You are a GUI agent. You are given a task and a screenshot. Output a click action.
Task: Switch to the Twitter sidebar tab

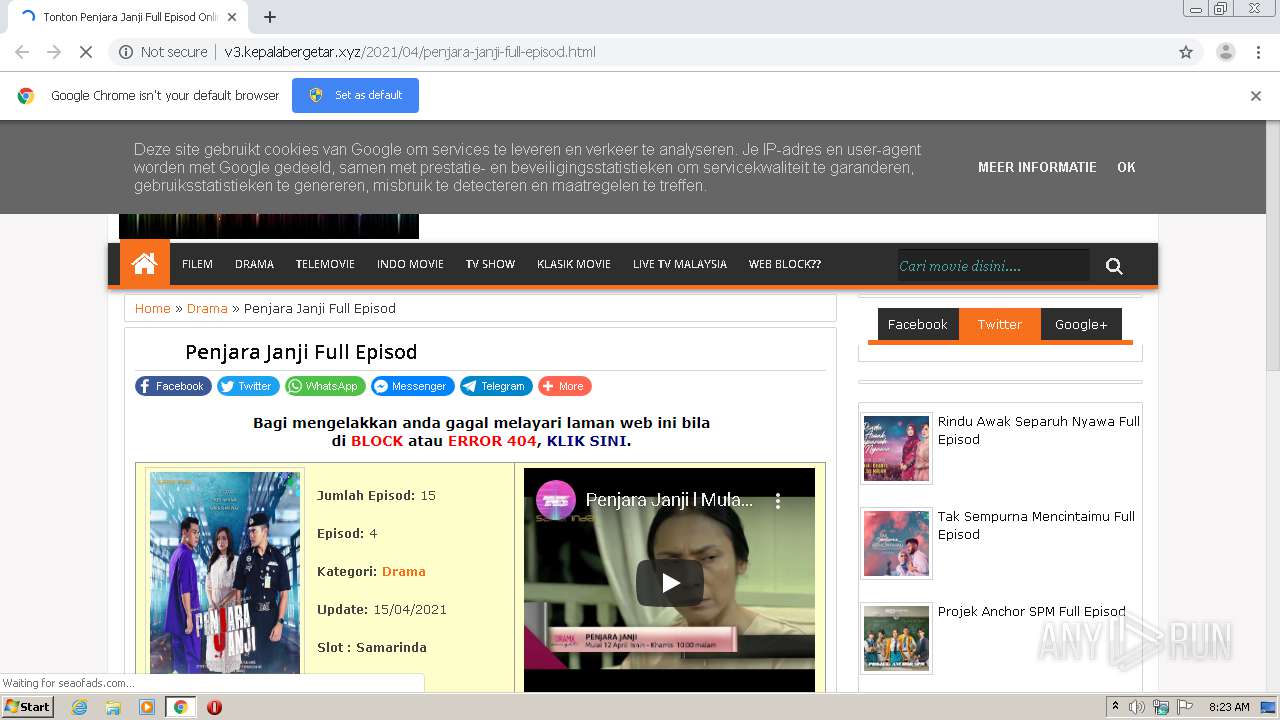pyautogui.click(x=1000, y=324)
